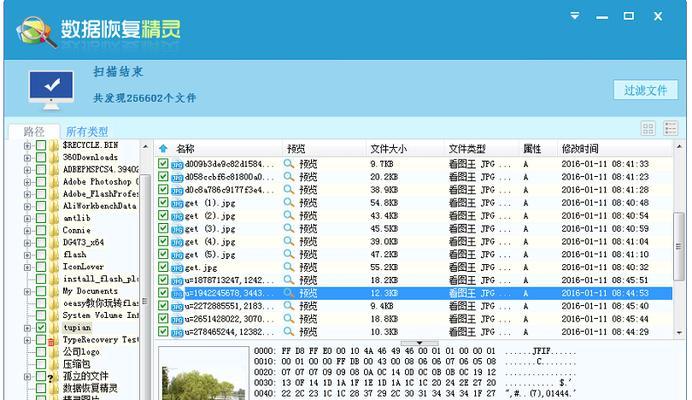The image size is (692, 400).
Task: Select Connie folder icon
Action: (54, 230)
